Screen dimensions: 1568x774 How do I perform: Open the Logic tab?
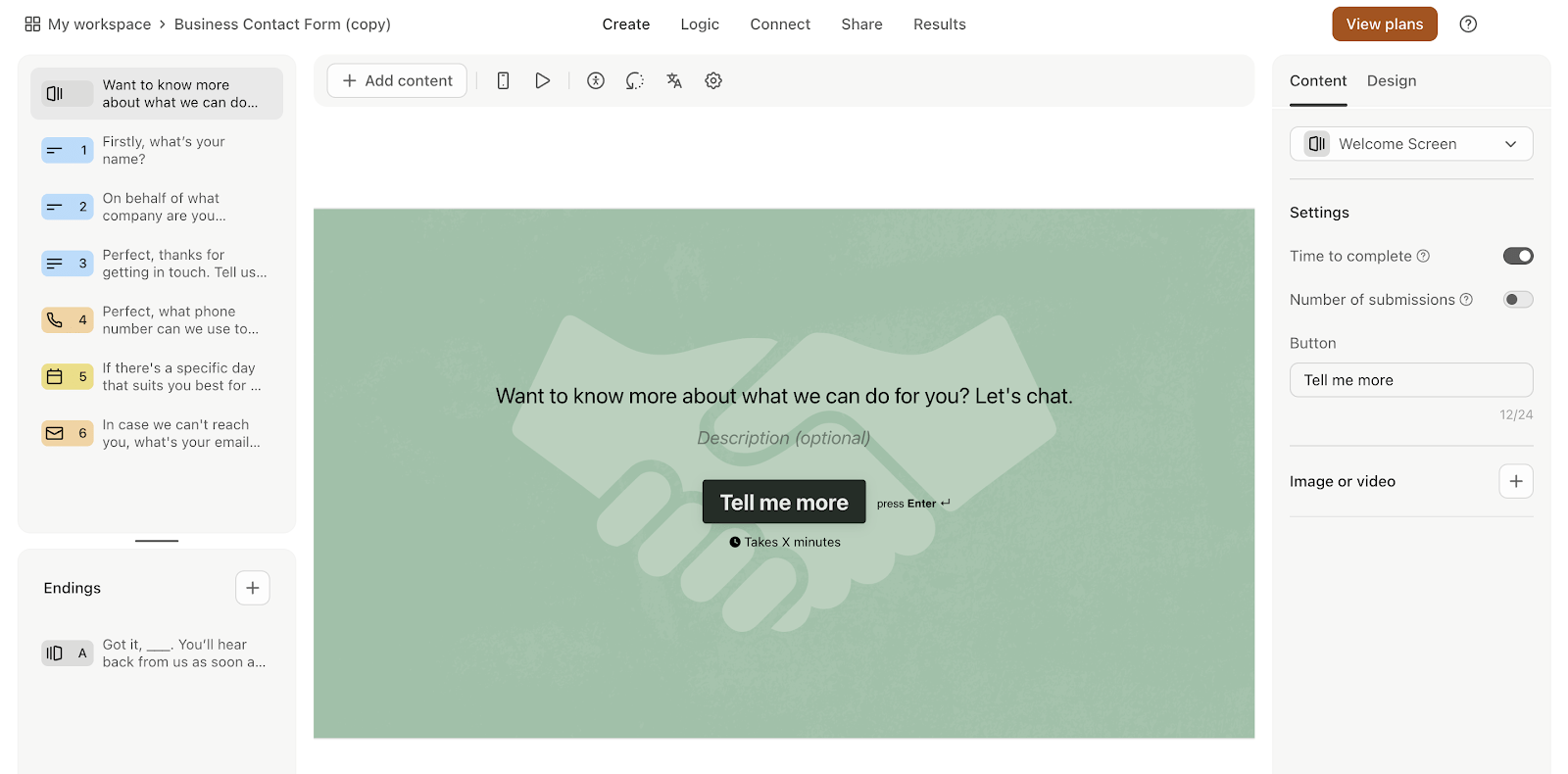click(700, 24)
